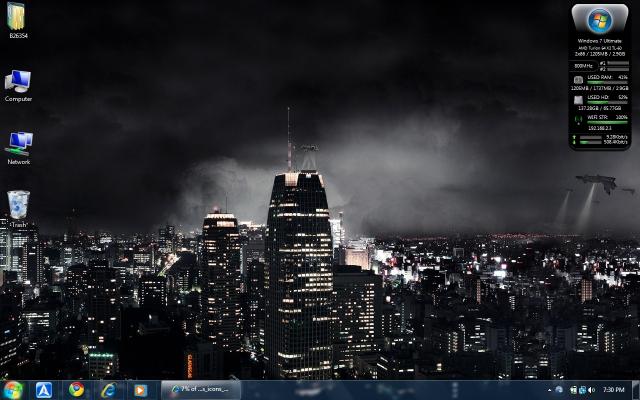Open the Windows Start menu orb
Screen dimensions: 640x400
pyautogui.click(x=13, y=390)
